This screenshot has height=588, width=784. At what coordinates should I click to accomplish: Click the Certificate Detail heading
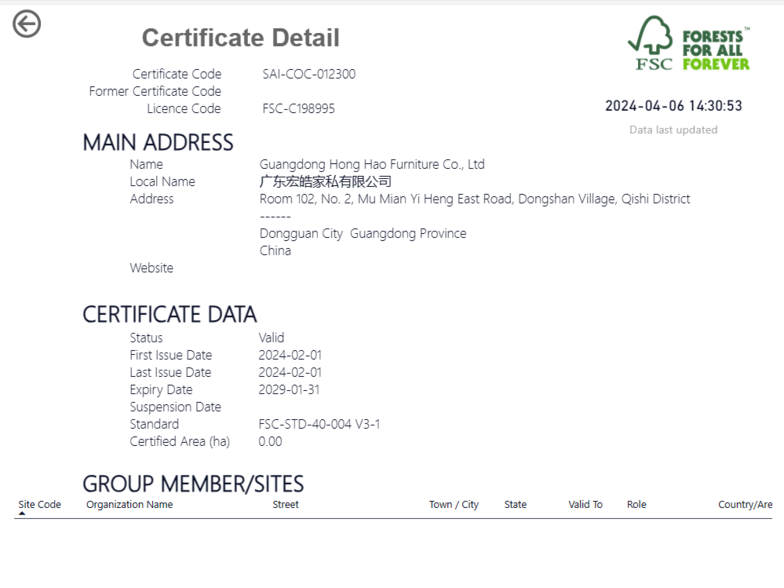click(240, 38)
